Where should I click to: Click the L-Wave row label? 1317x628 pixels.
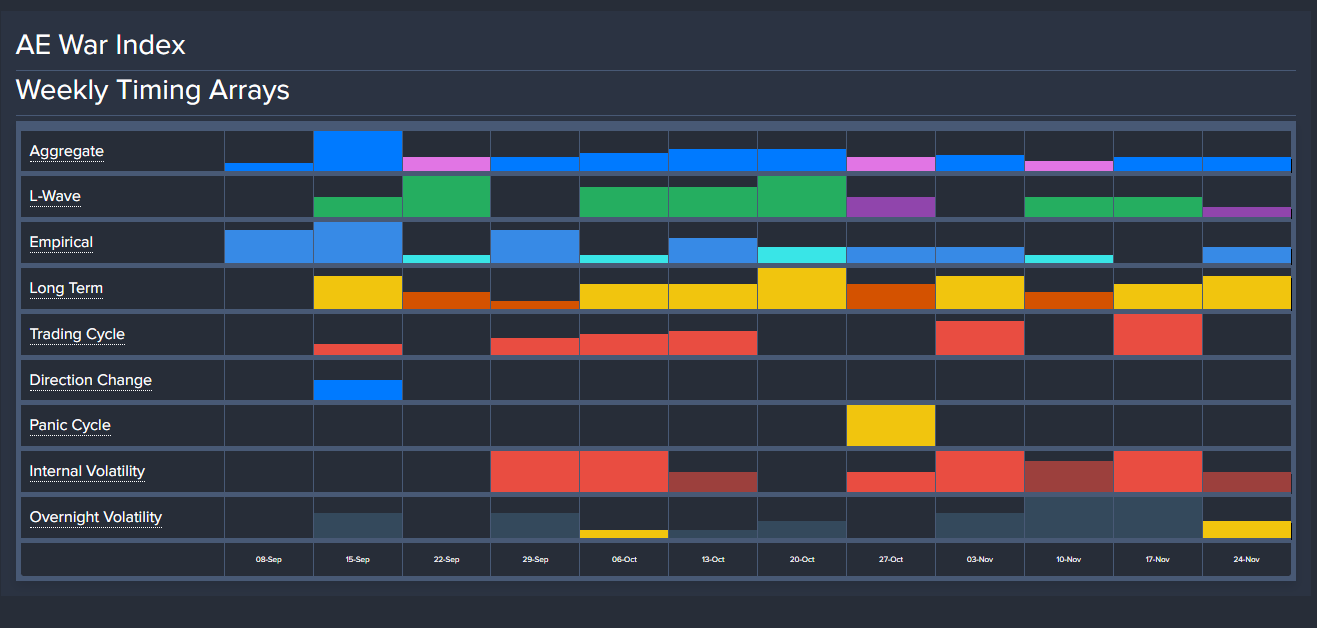55,197
